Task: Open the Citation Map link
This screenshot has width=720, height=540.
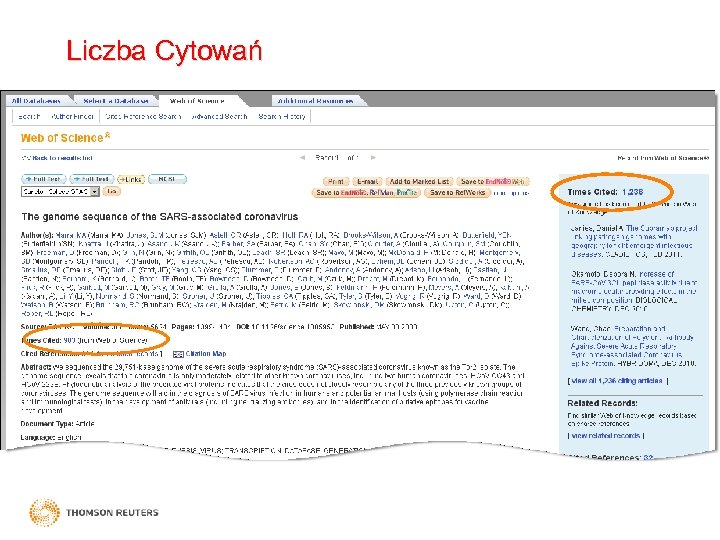Action: (x=206, y=354)
